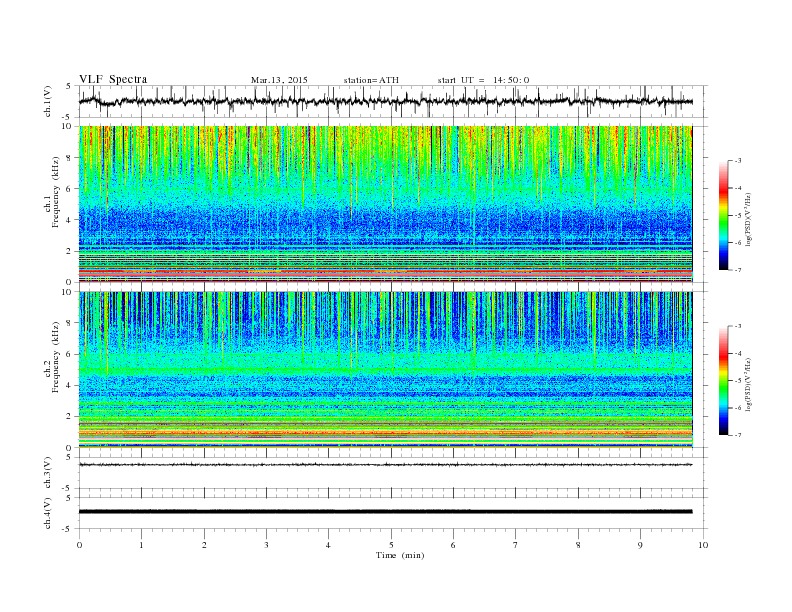792x612 pixels.
Task: Click the "ch.1(V)" waveform axis label
Action: click(48, 101)
